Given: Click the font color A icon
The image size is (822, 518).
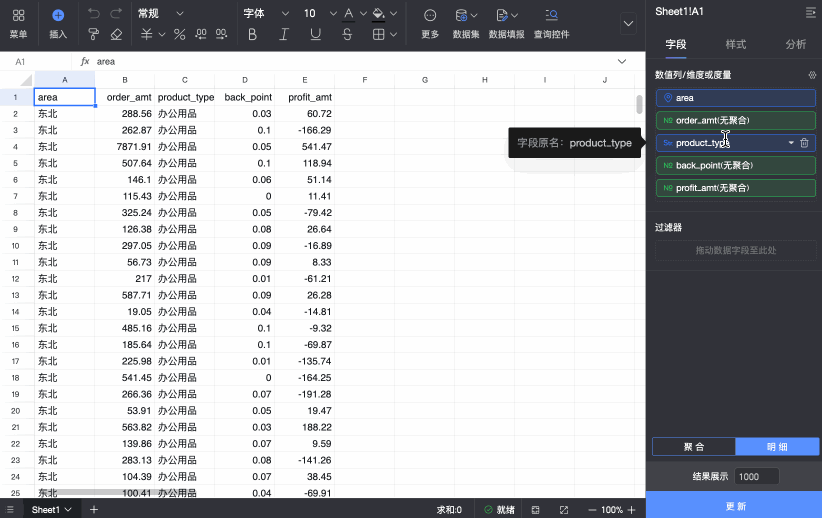Looking at the screenshot, I should [x=349, y=14].
